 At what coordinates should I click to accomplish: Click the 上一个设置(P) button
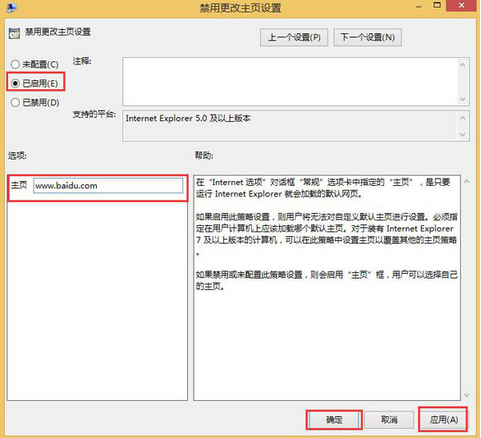294,37
